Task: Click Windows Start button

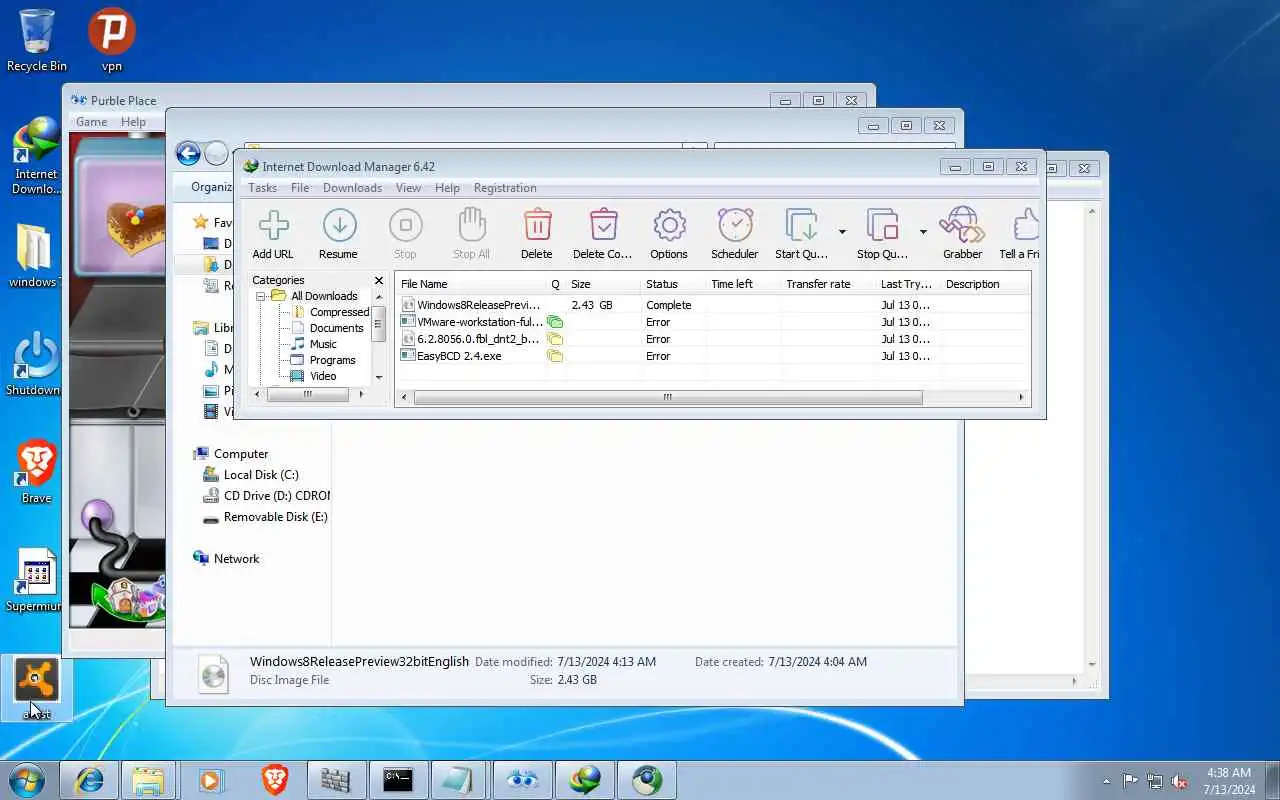Action: click(x=27, y=779)
